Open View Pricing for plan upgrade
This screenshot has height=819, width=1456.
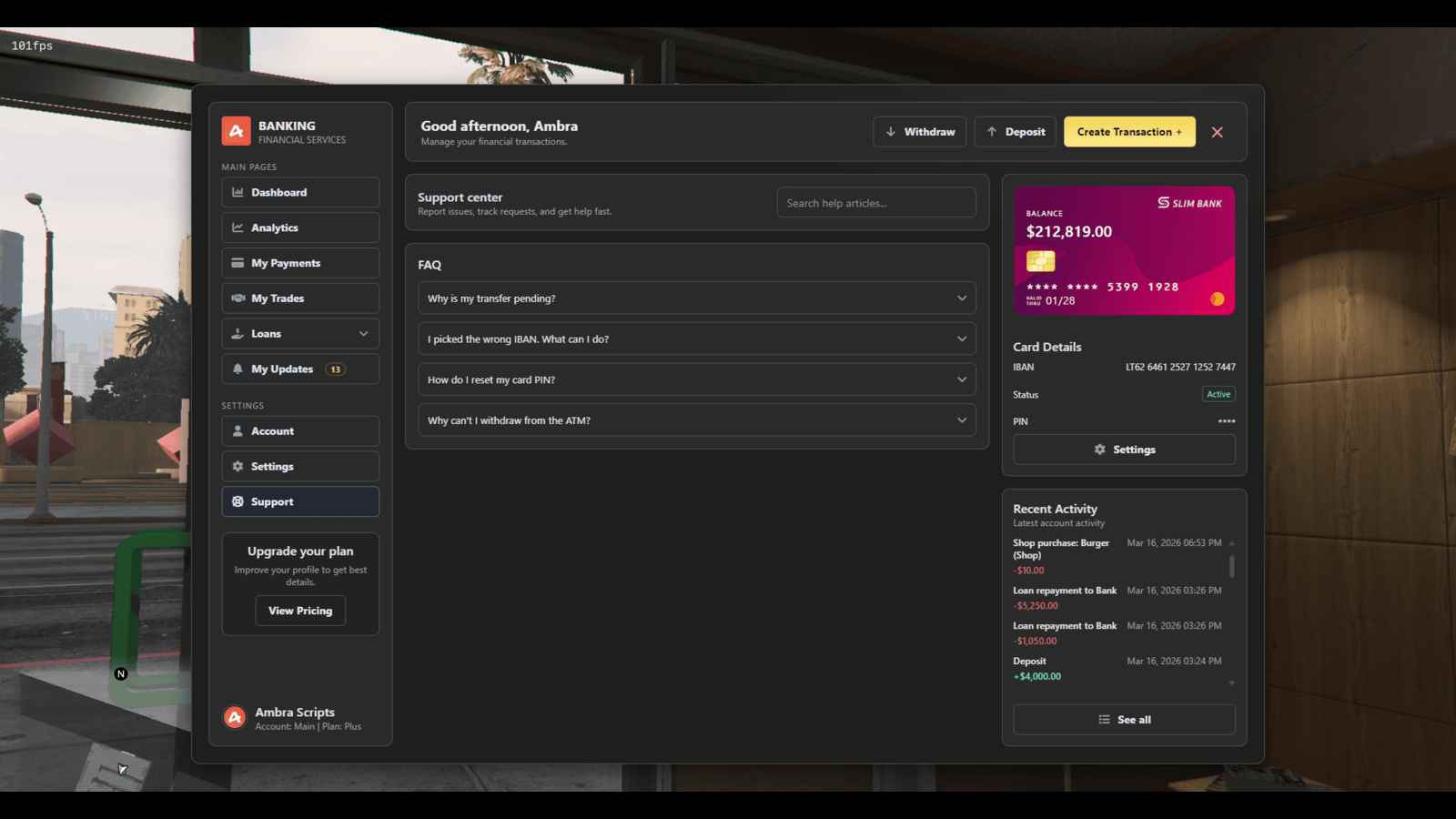coord(300,611)
